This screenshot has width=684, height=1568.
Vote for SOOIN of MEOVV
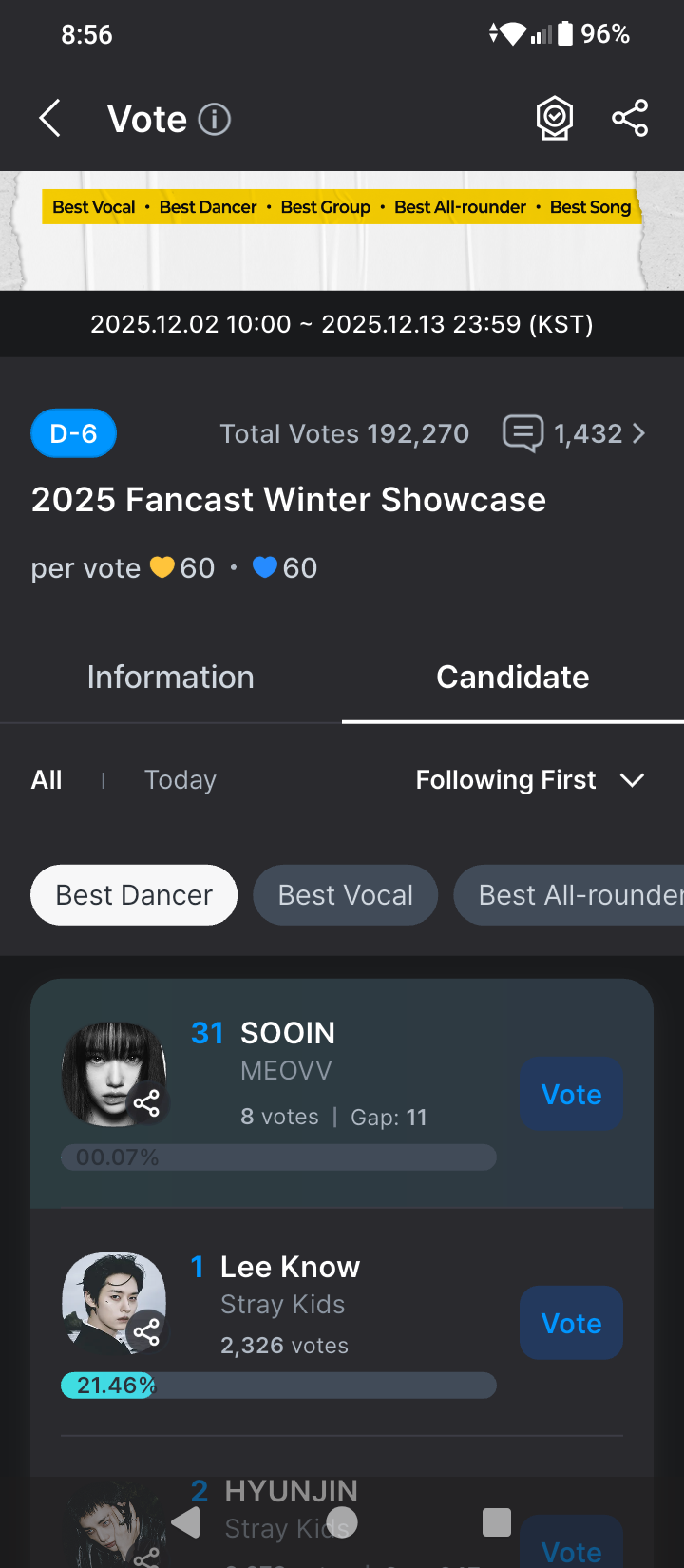coord(571,1095)
